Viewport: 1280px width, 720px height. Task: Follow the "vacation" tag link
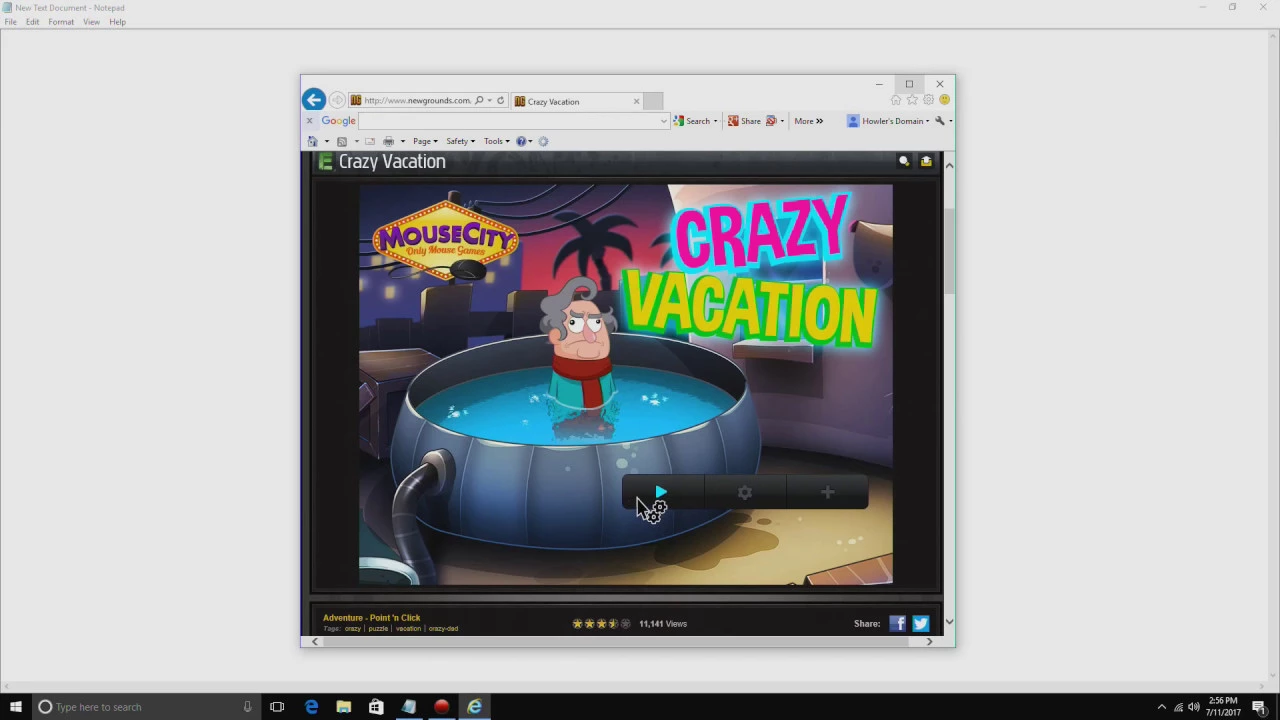coord(408,629)
